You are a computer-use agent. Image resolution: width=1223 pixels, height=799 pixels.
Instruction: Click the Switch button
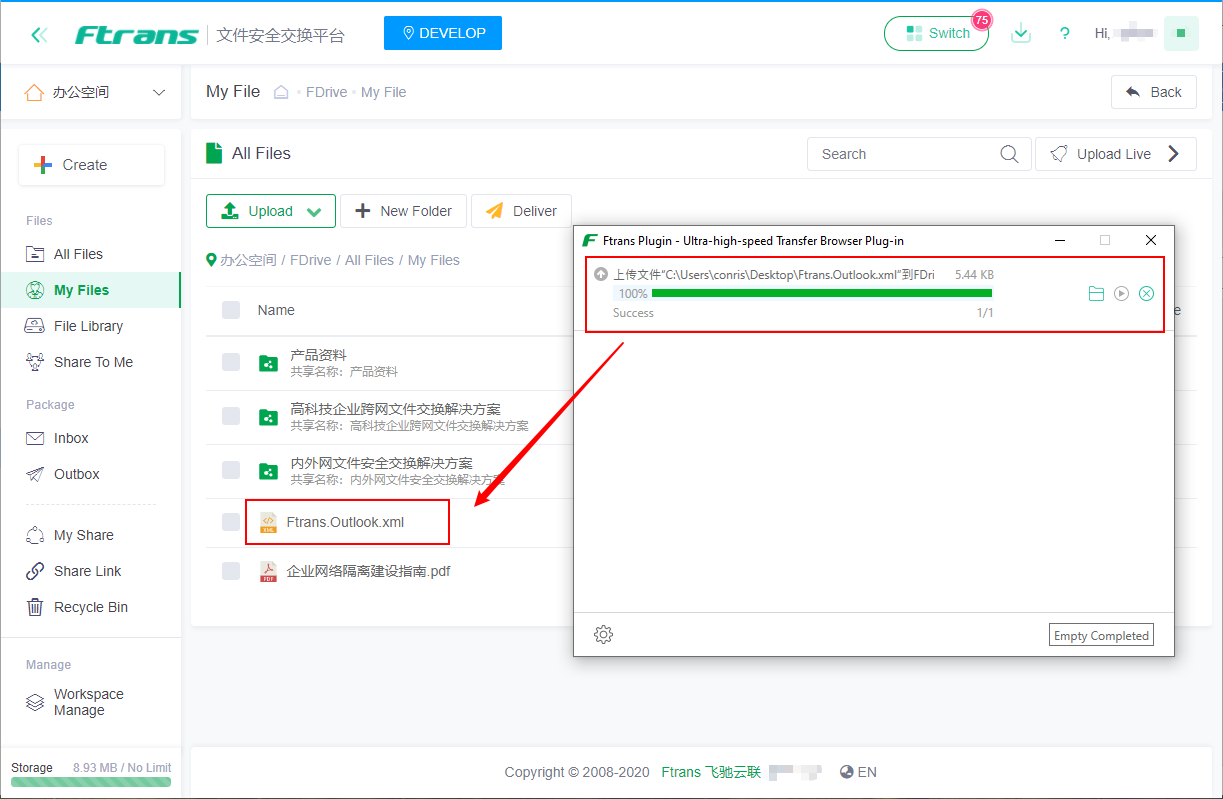coord(936,33)
